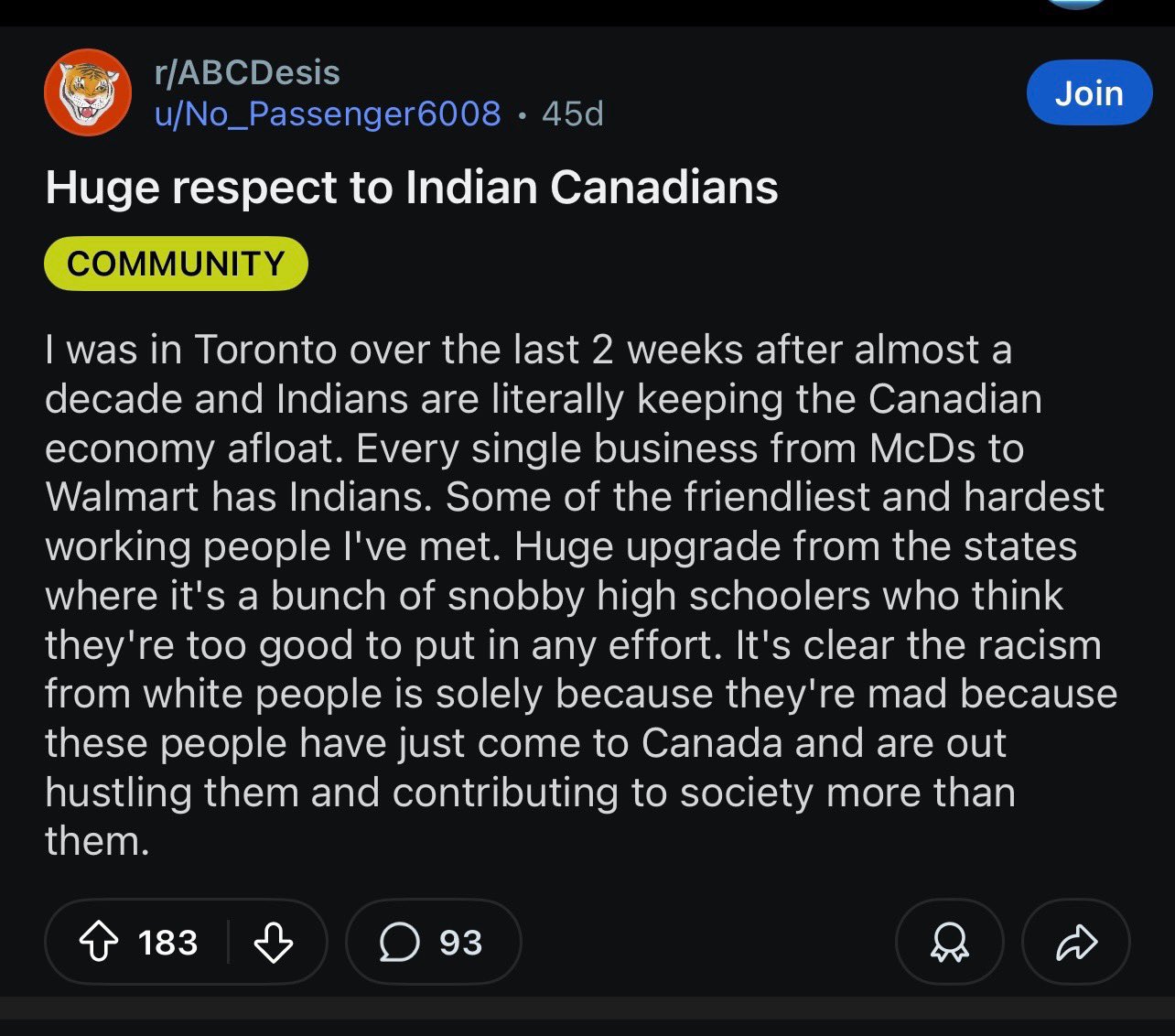The height and width of the screenshot is (1036, 1175).
Task: Join the r/ABCDesis community
Action: click(1088, 92)
